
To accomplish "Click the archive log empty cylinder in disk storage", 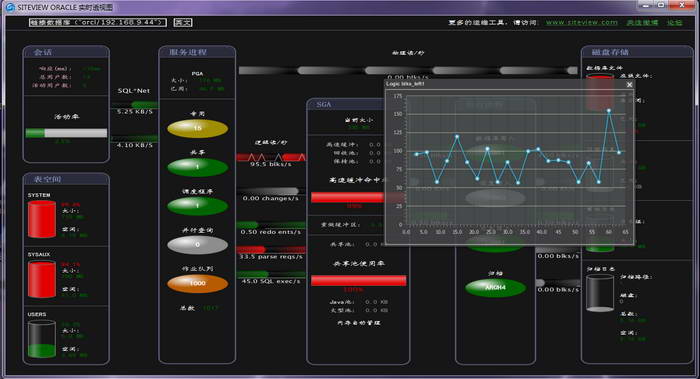I will tap(600, 293).
